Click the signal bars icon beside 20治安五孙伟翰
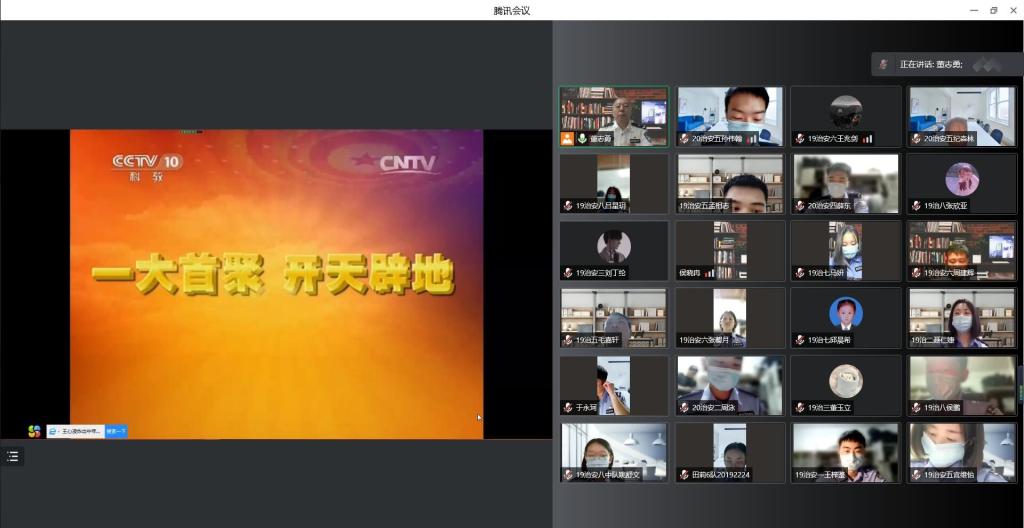The height and width of the screenshot is (528, 1024). click(751, 139)
